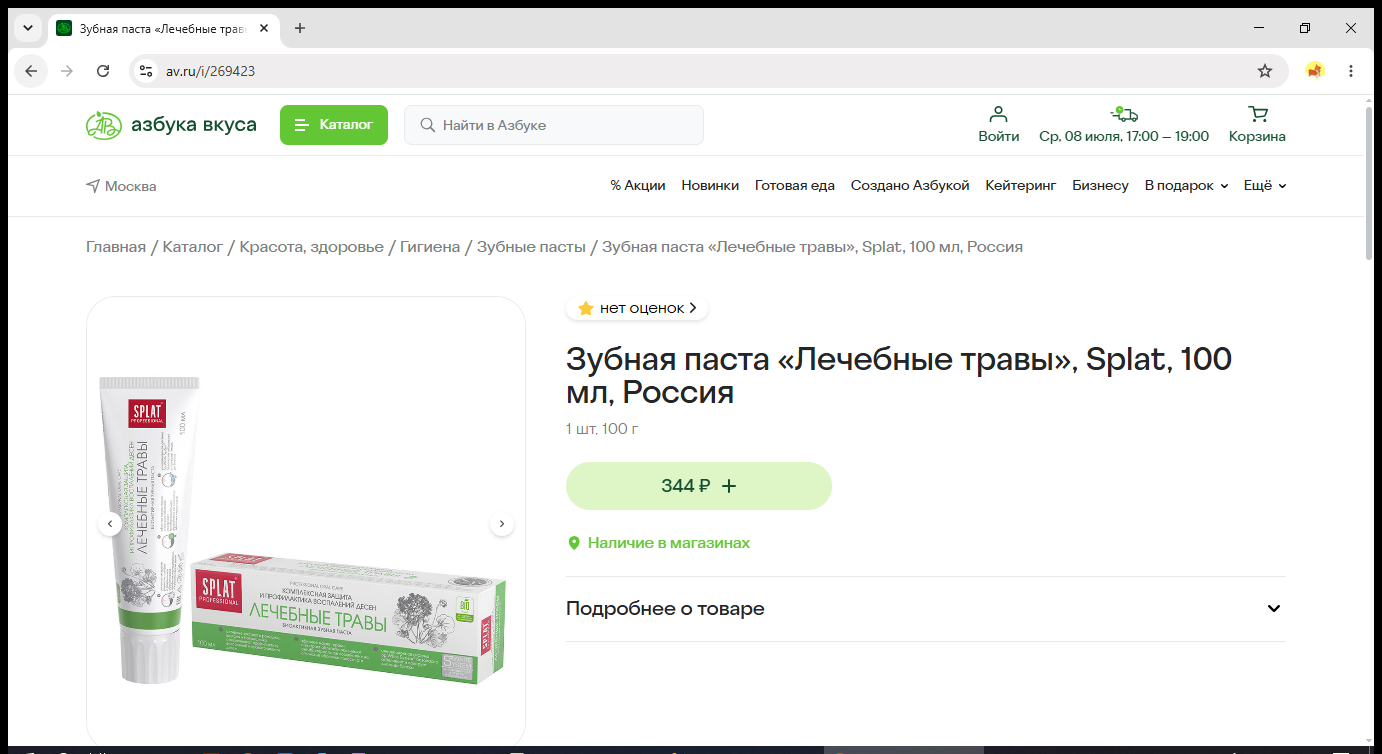Open delivery slot Ср. 08 июля, 17:00 – 19:00

(x=1124, y=125)
